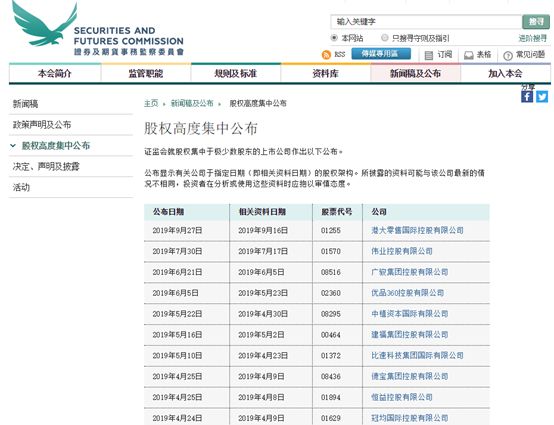Image resolution: width=554 pixels, height=425 pixels.
Task: Click the 股权高度集中公布 page heading
Action: tap(201, 128)
